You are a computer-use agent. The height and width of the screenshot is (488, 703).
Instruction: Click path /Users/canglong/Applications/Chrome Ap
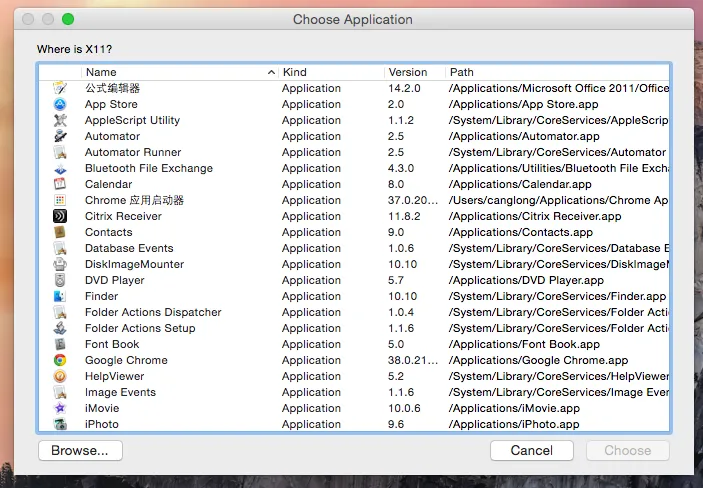point(559,200)
